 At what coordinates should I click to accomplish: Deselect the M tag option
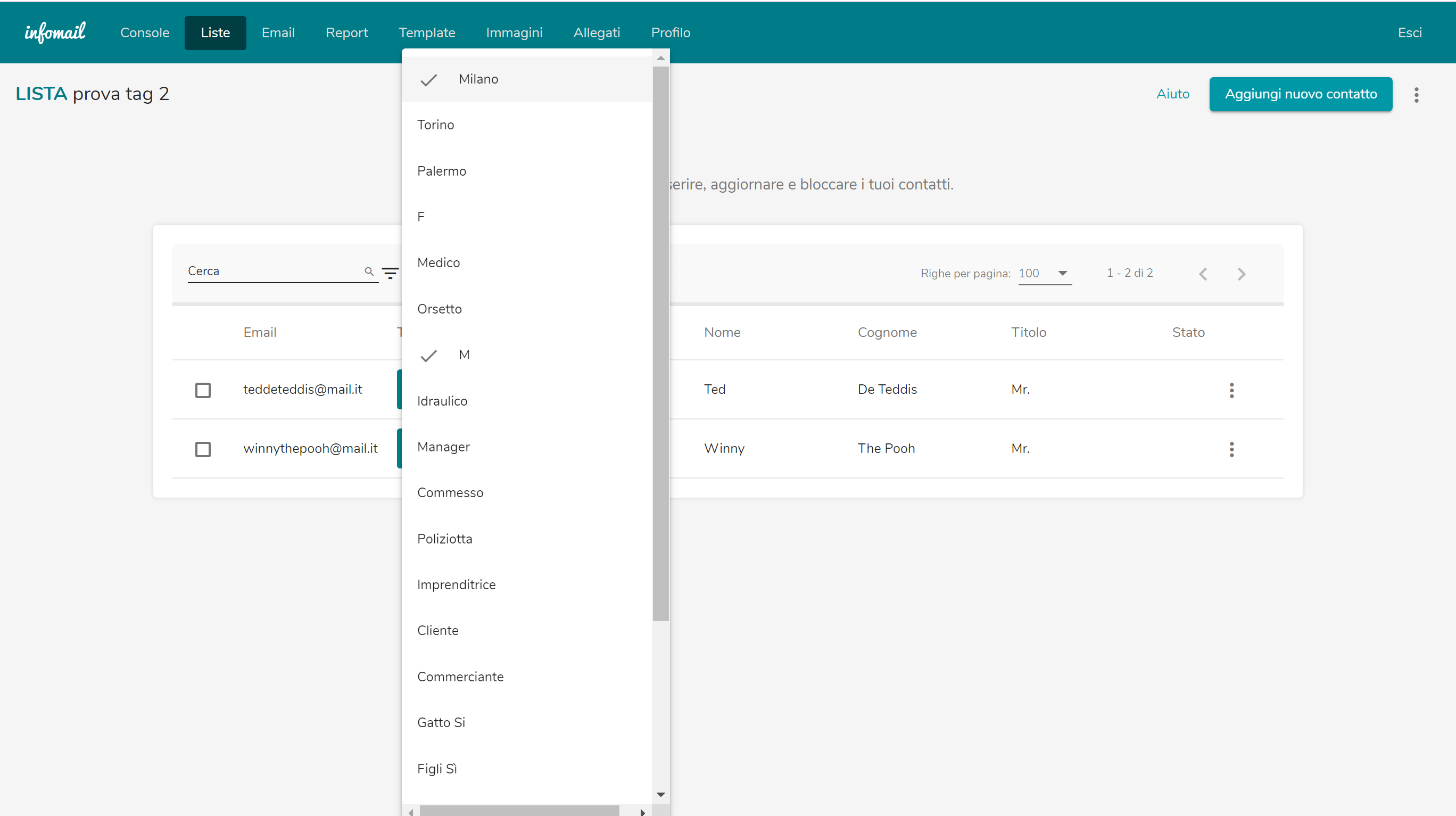click(464, 355)
